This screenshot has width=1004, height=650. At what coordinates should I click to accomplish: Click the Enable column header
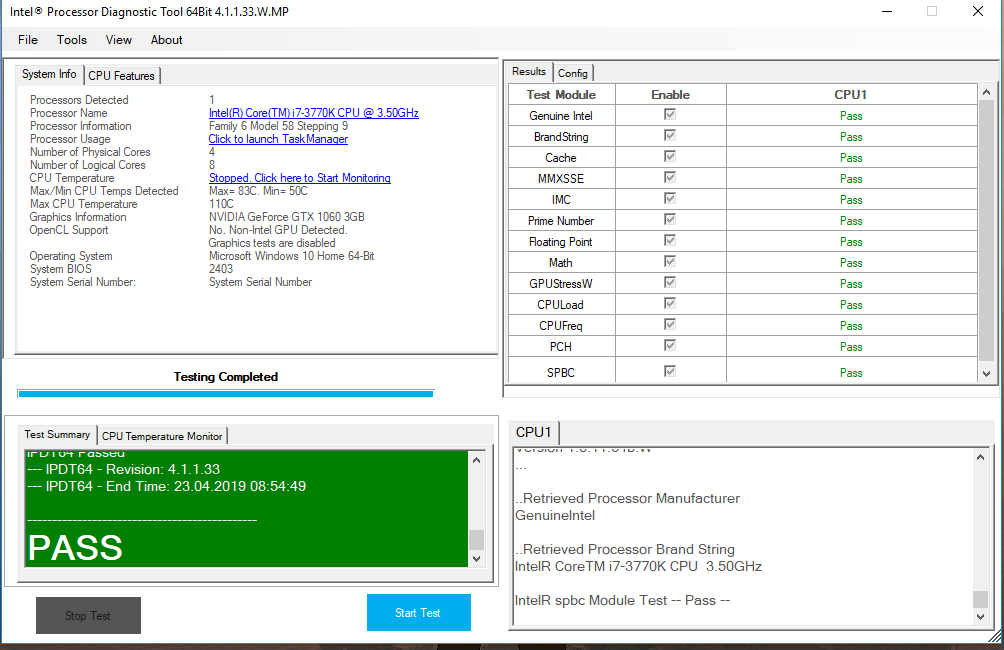[x=670, y=95]
